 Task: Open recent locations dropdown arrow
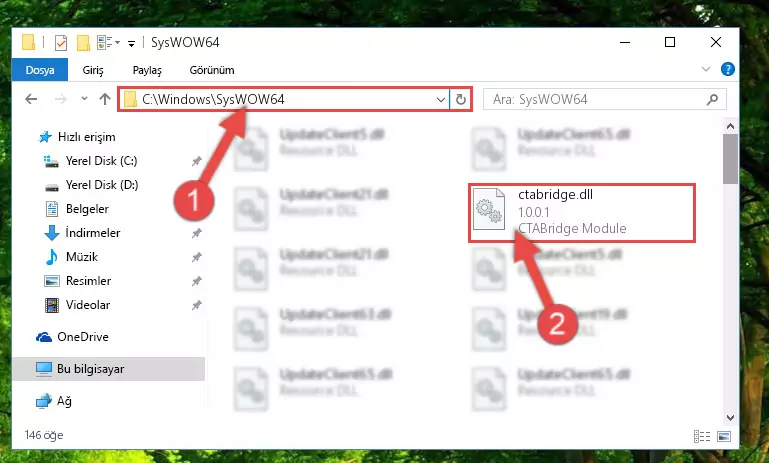click(84, 99)
